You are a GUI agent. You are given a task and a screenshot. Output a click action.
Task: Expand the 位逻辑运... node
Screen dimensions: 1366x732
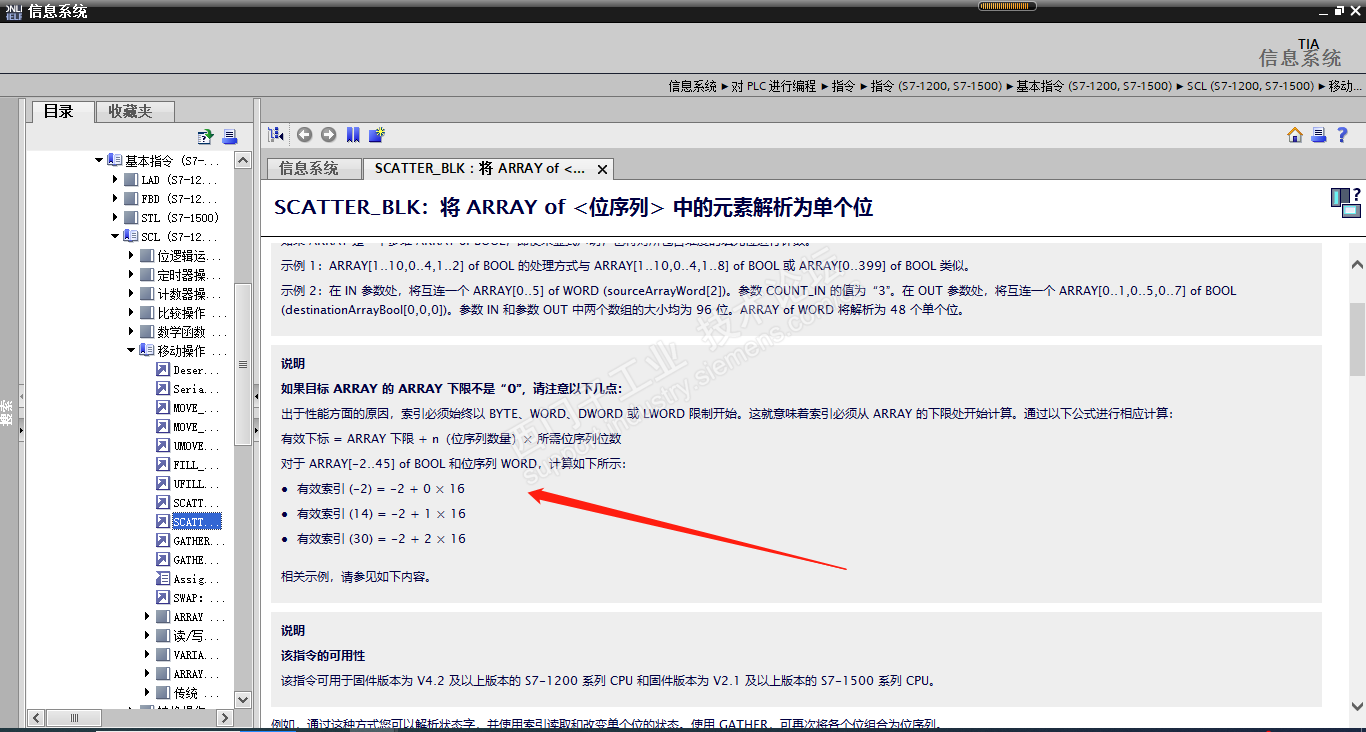(131, 256)
